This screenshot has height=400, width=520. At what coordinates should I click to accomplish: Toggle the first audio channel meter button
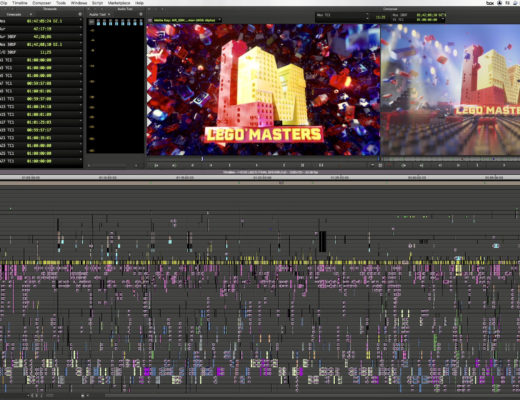tap(98, 22)
